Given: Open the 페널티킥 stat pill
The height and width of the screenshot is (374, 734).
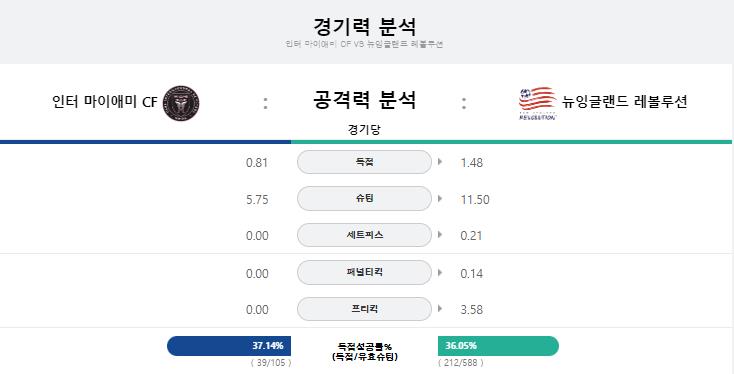Looking at the screenshot, I should 364,272.
